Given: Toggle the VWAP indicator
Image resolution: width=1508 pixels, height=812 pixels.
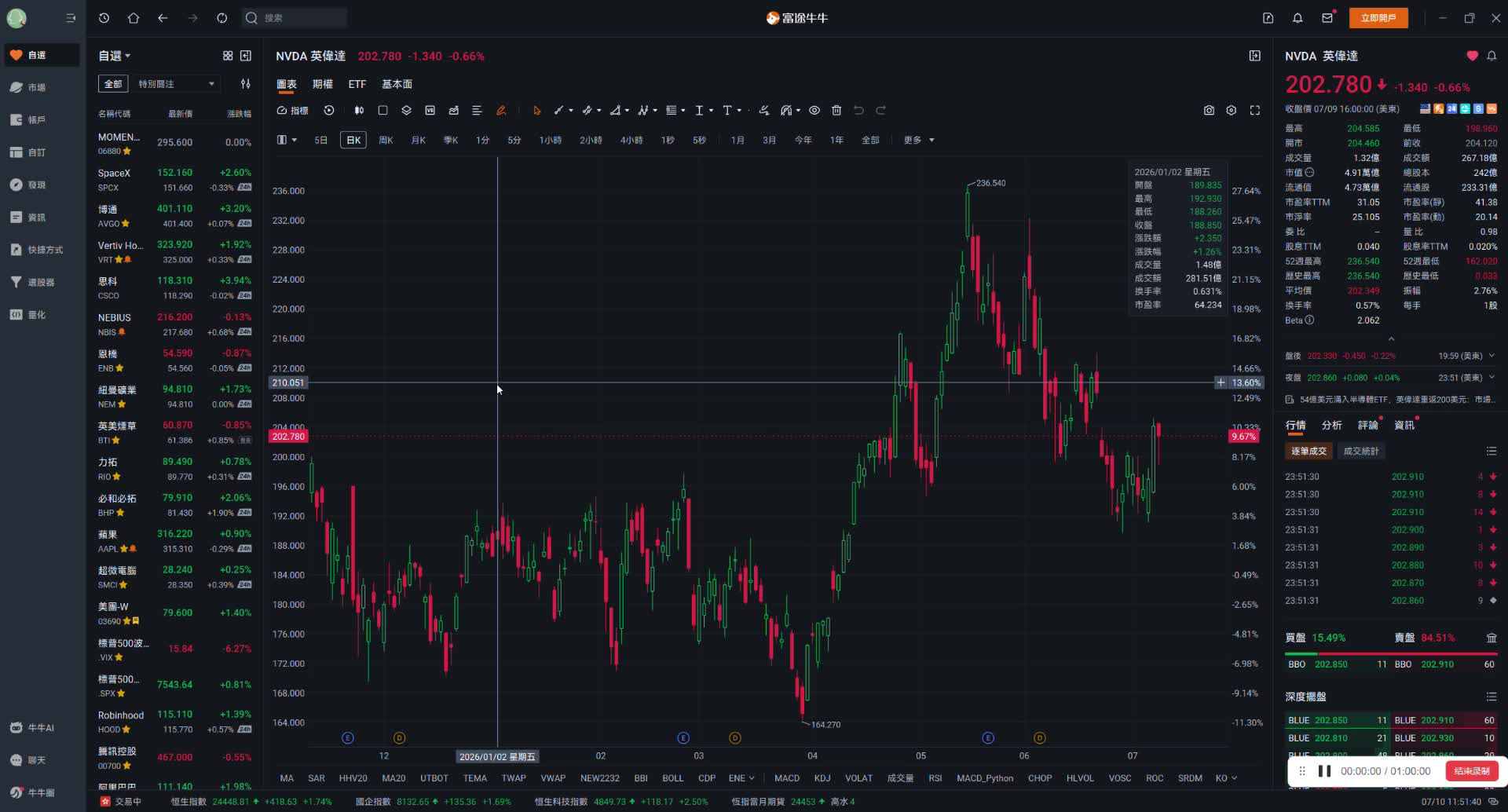Looking at the screenshot, I should click(553, 778).
